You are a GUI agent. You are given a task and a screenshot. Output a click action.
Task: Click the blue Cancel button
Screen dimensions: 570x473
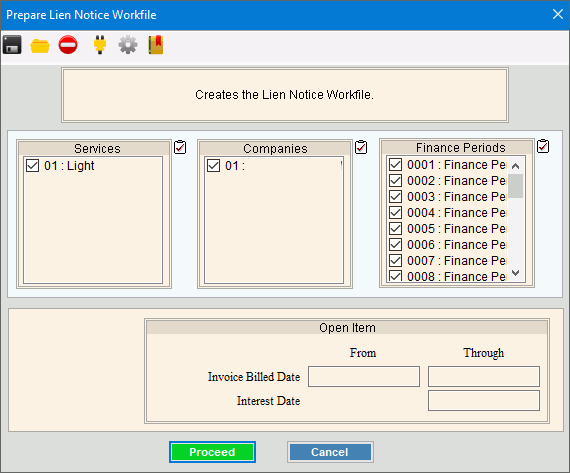pyautogui.click(x=330, y=452)
